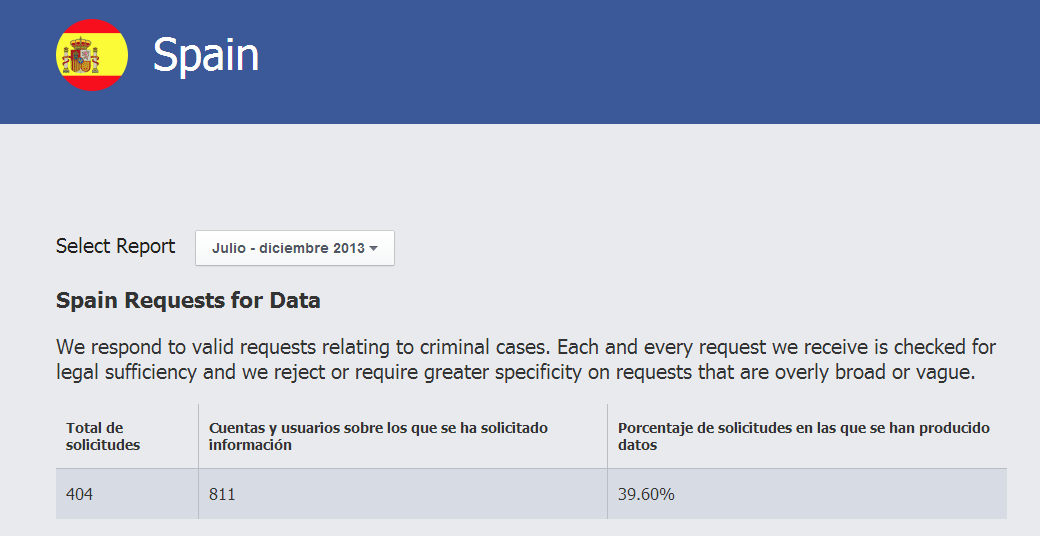1040x536 pixels.
Task: Click the Select Report label
Action: click(115, 246)
